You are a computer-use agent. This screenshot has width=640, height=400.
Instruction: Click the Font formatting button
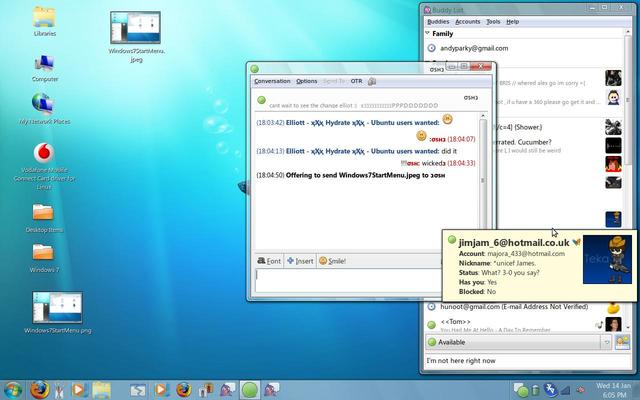coord(269,261)
